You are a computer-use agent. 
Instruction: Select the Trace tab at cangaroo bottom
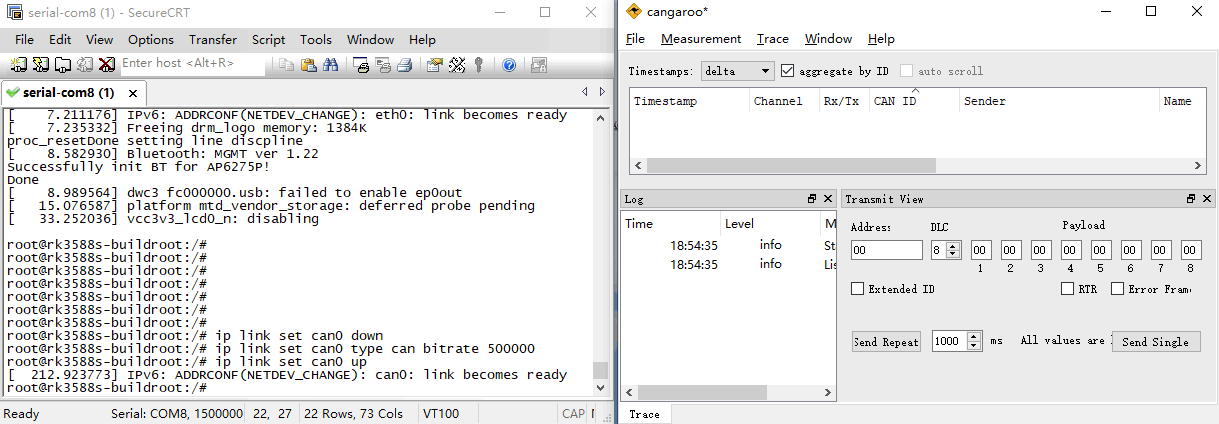[645, 414]
